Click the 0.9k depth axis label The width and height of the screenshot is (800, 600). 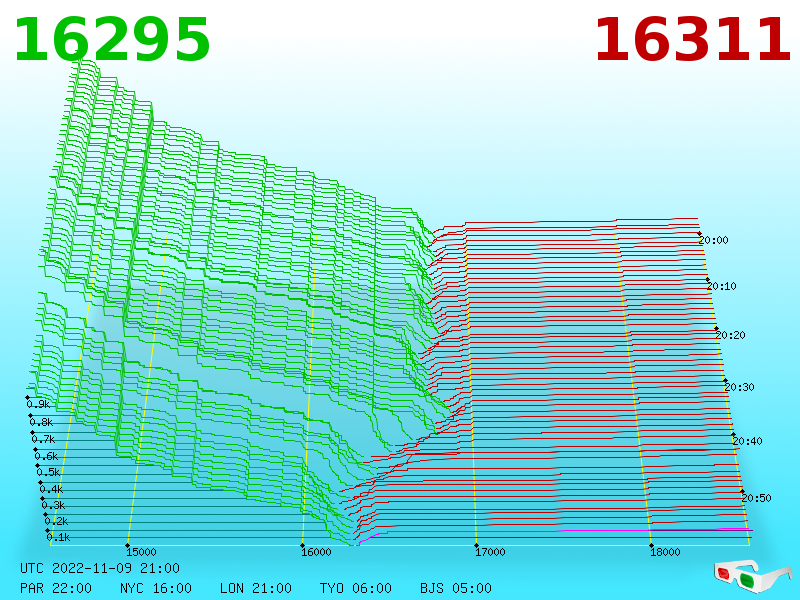click(x=38, y=404)
